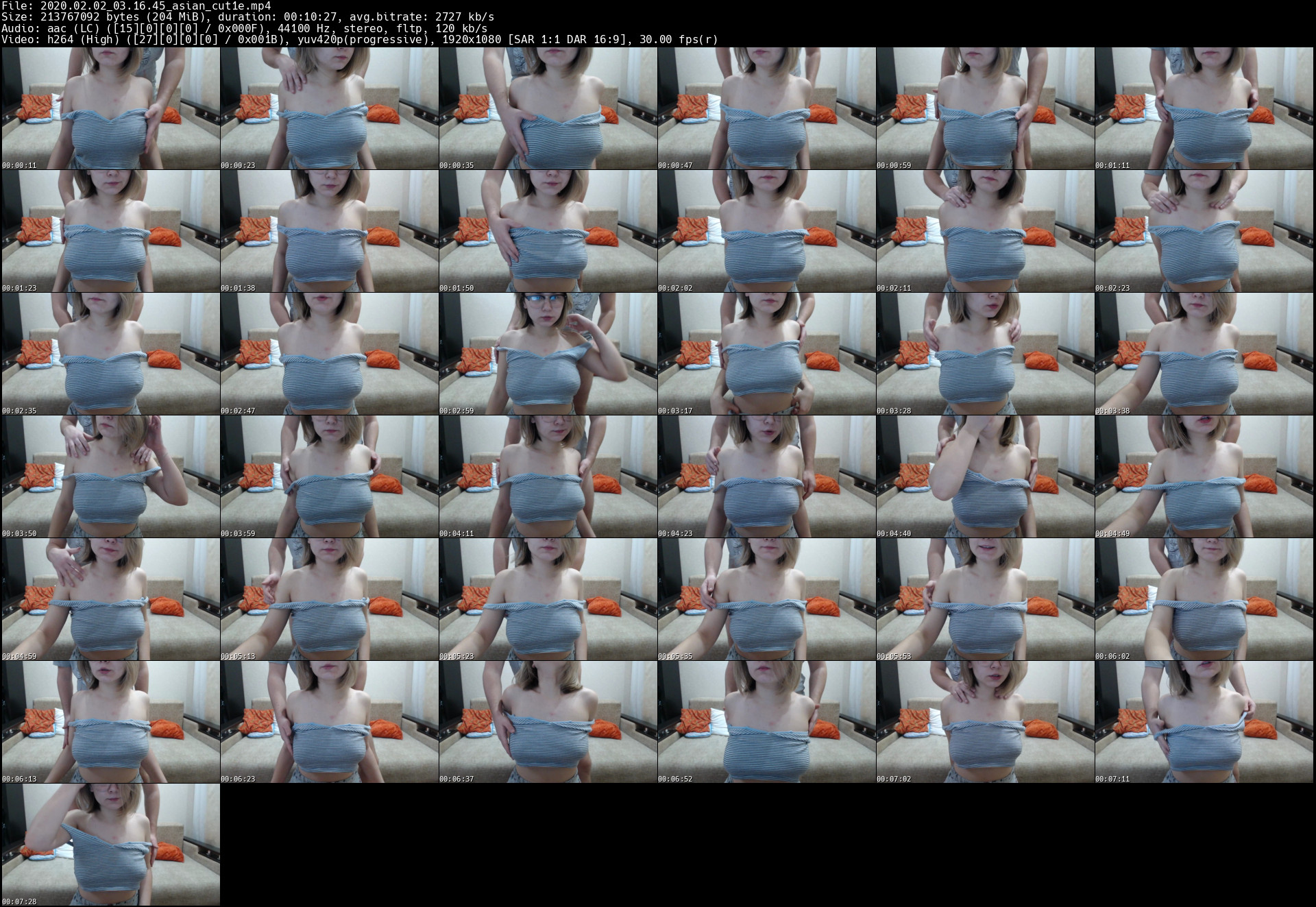View the 00:04:40 thumbnail
1316x907 pixels.
click(985, 476)
